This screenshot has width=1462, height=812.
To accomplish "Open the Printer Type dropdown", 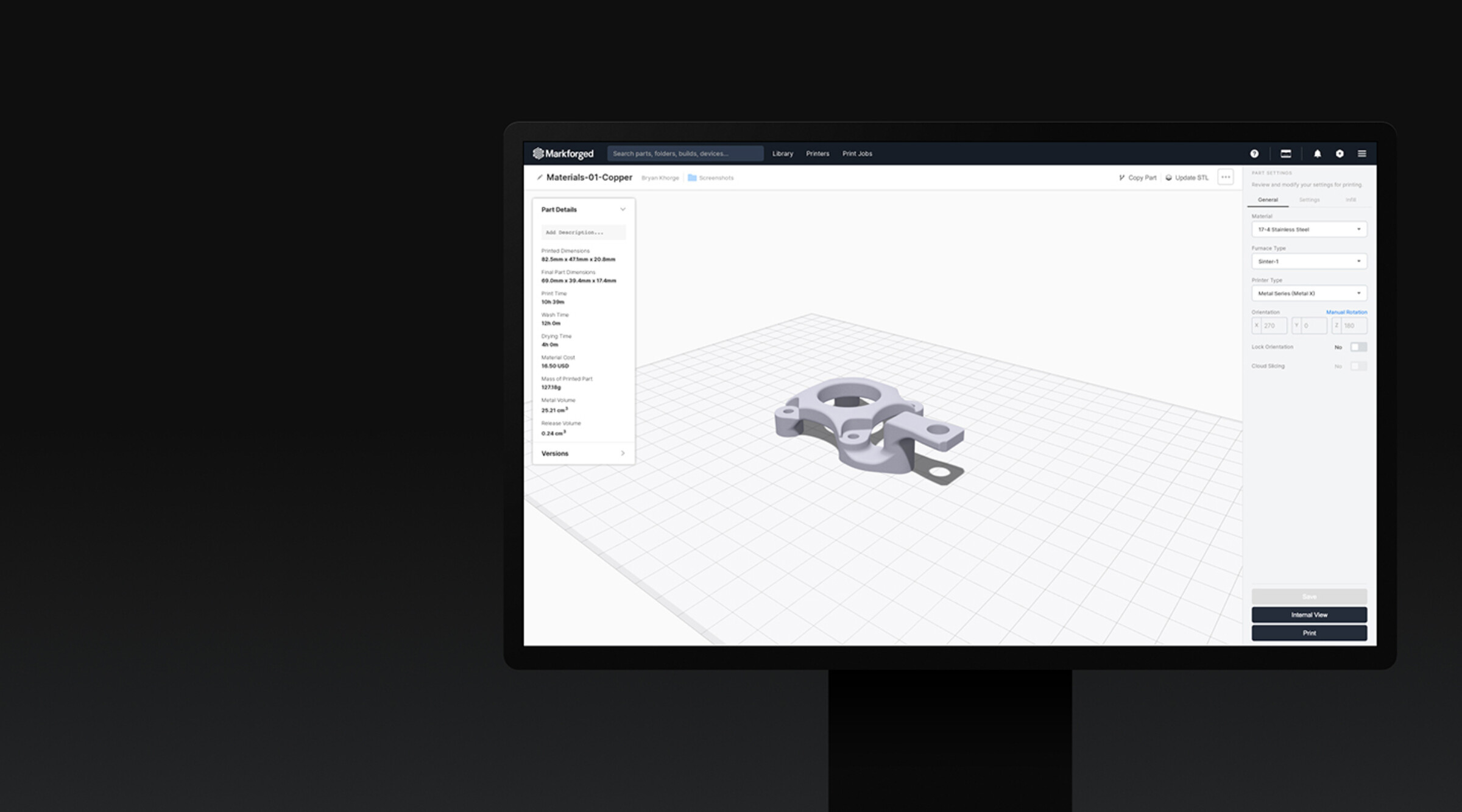I will [1308, 293].
